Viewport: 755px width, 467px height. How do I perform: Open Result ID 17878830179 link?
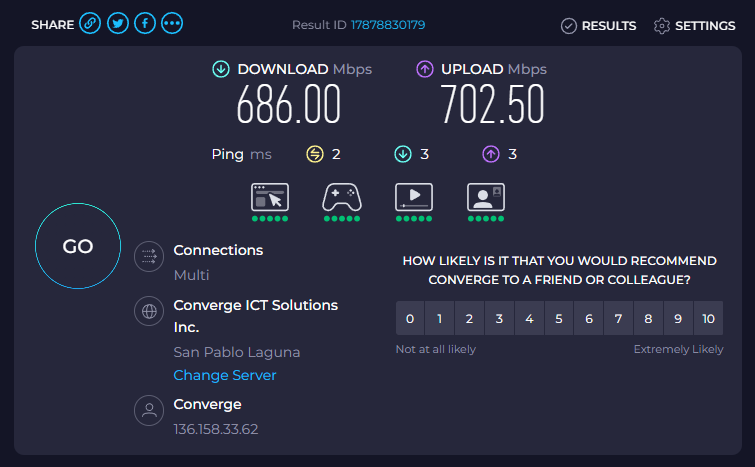[x=388, y=25]
